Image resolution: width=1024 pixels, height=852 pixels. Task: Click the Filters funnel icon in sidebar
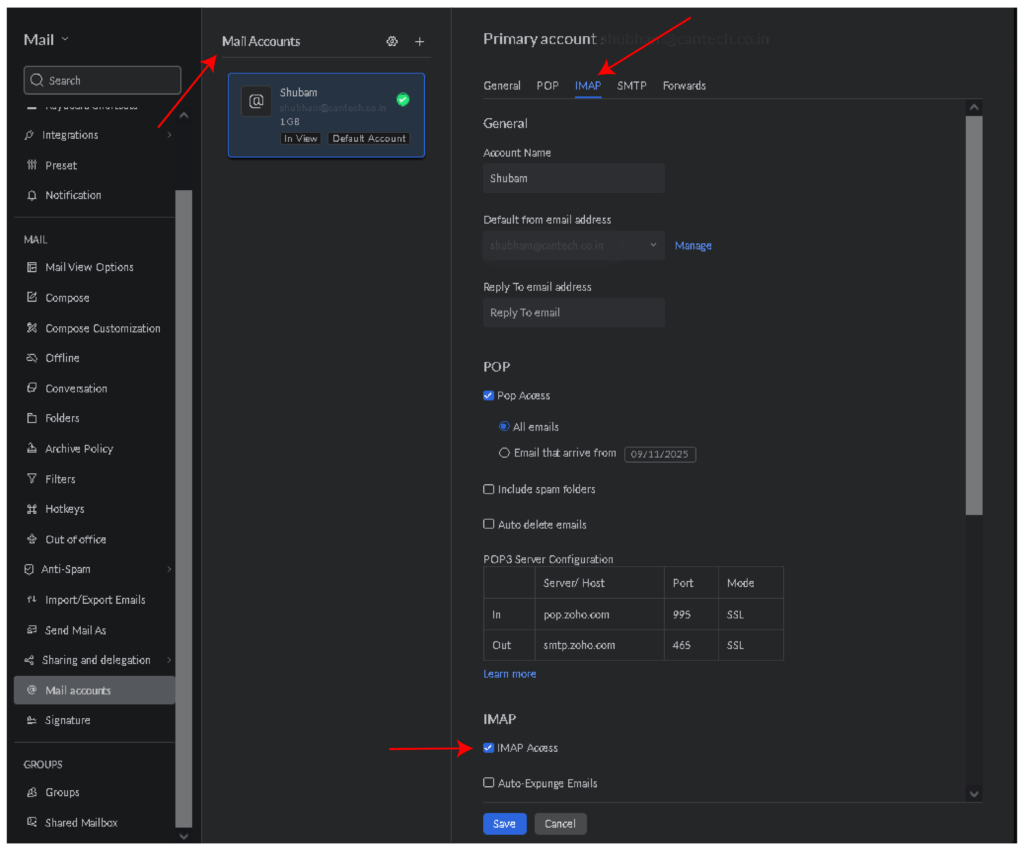coord(32,479)
